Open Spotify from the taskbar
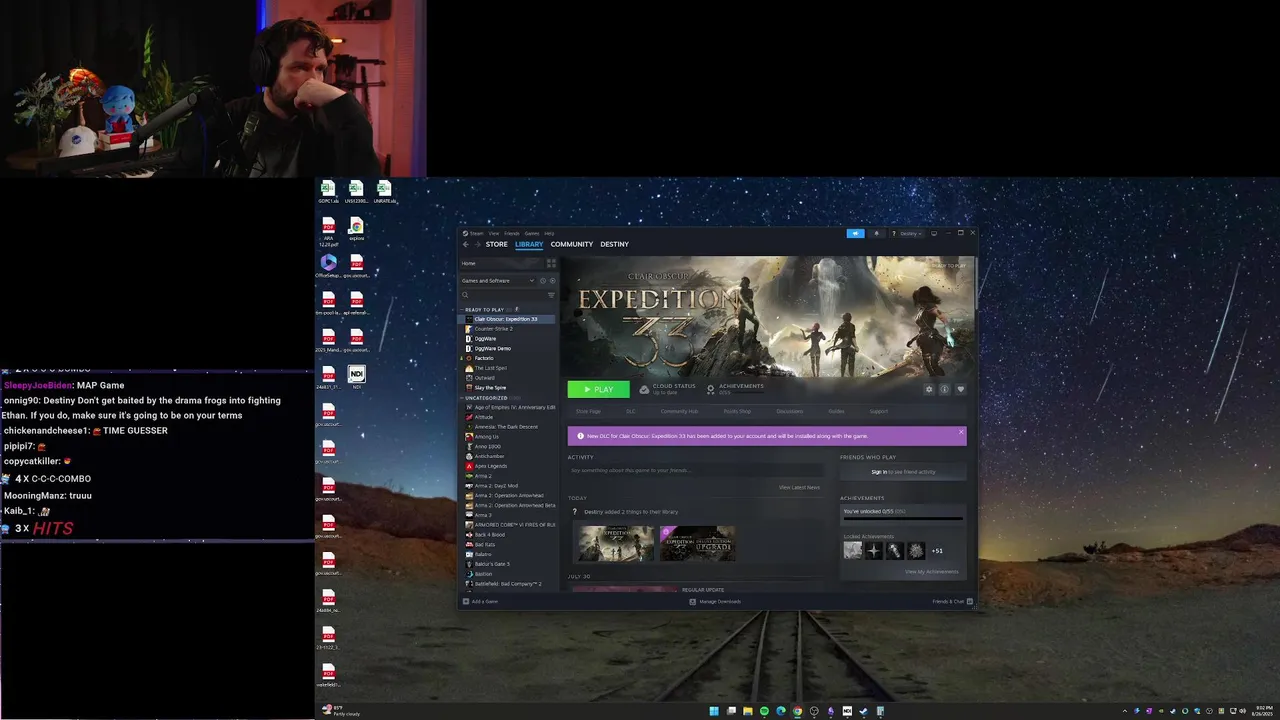1280x720 pixels. click(x=764, y=711)
